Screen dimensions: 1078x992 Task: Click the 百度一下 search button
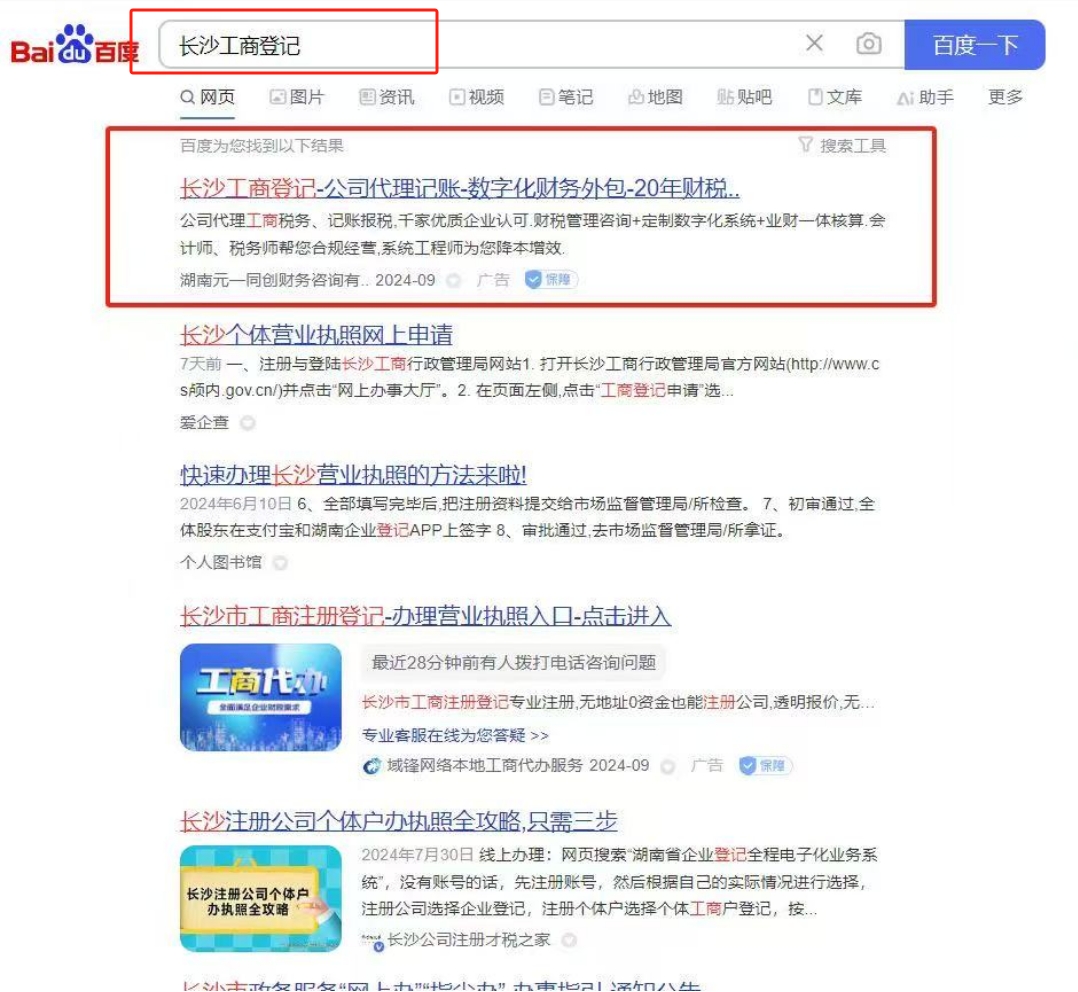click(974, 45)
